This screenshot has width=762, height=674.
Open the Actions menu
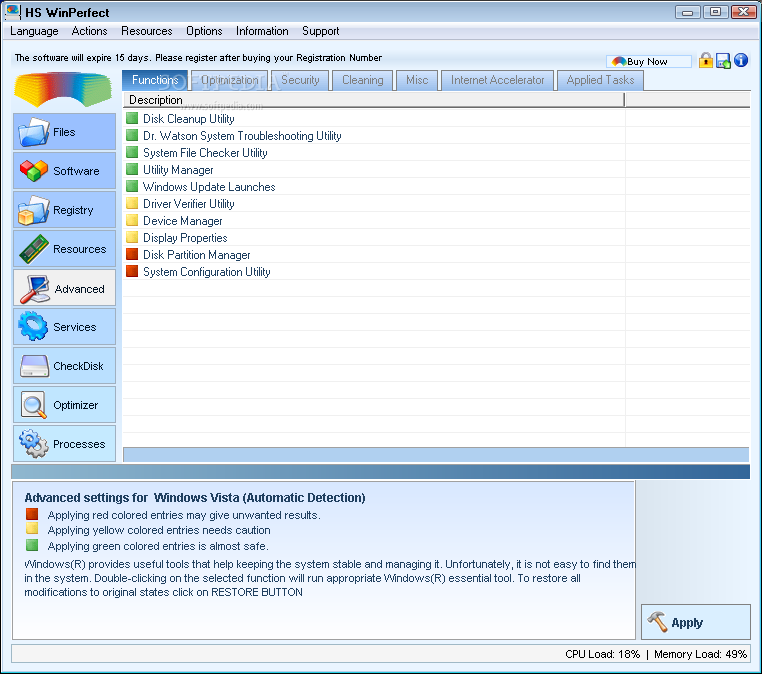click(89, 31)
